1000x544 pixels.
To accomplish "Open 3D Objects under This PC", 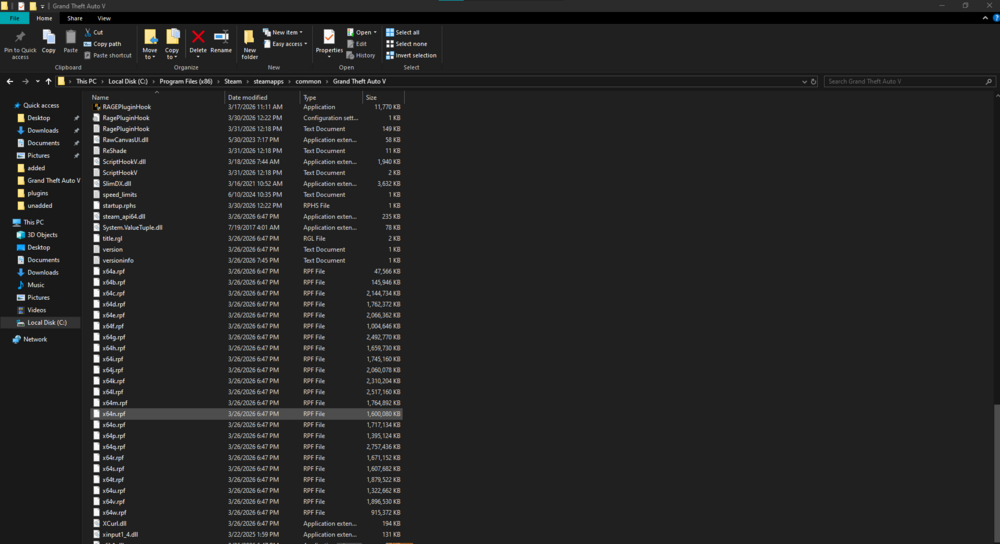I will tap(42, 235).
